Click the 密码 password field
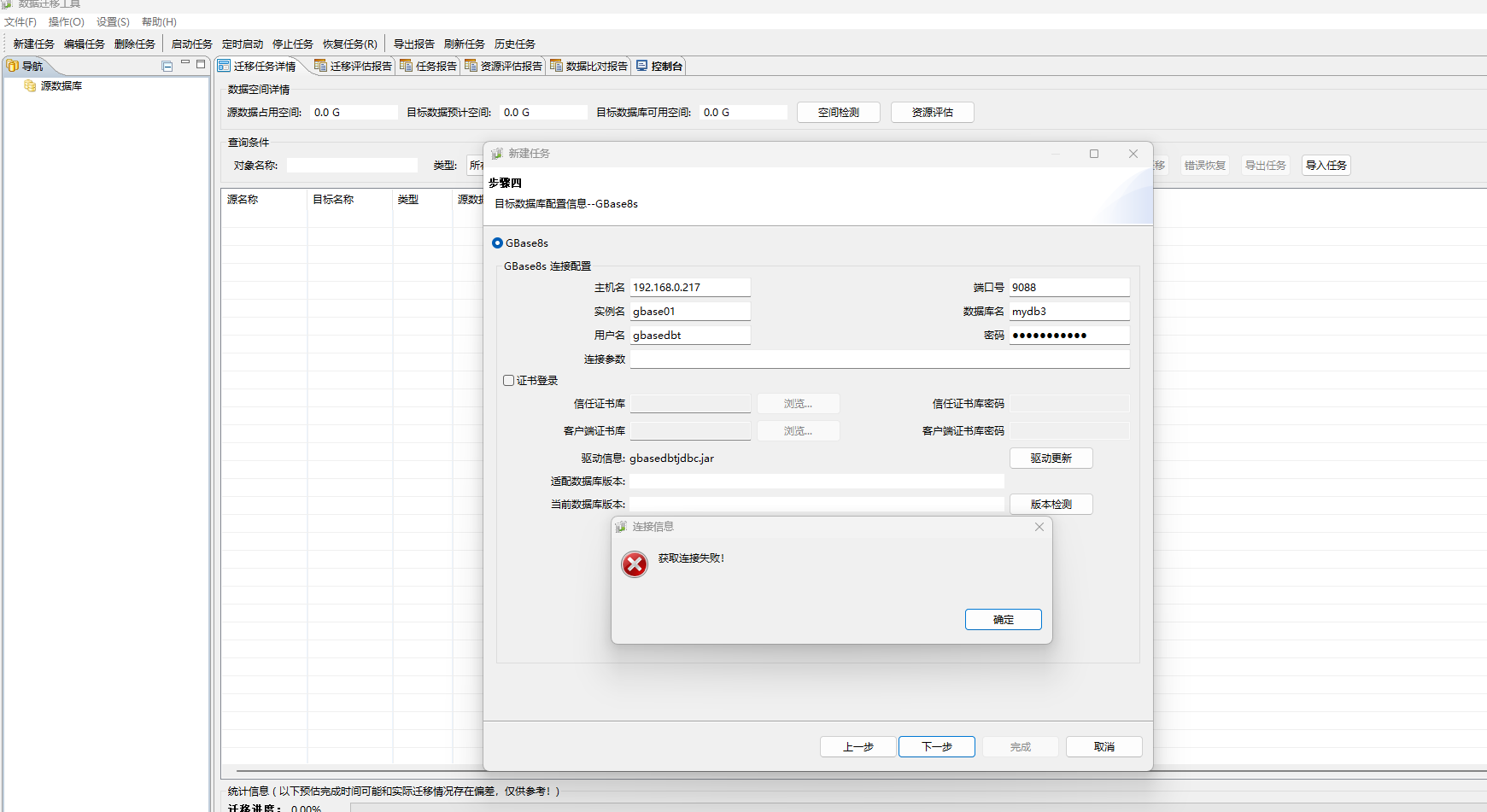 (x=1069, y=336)
